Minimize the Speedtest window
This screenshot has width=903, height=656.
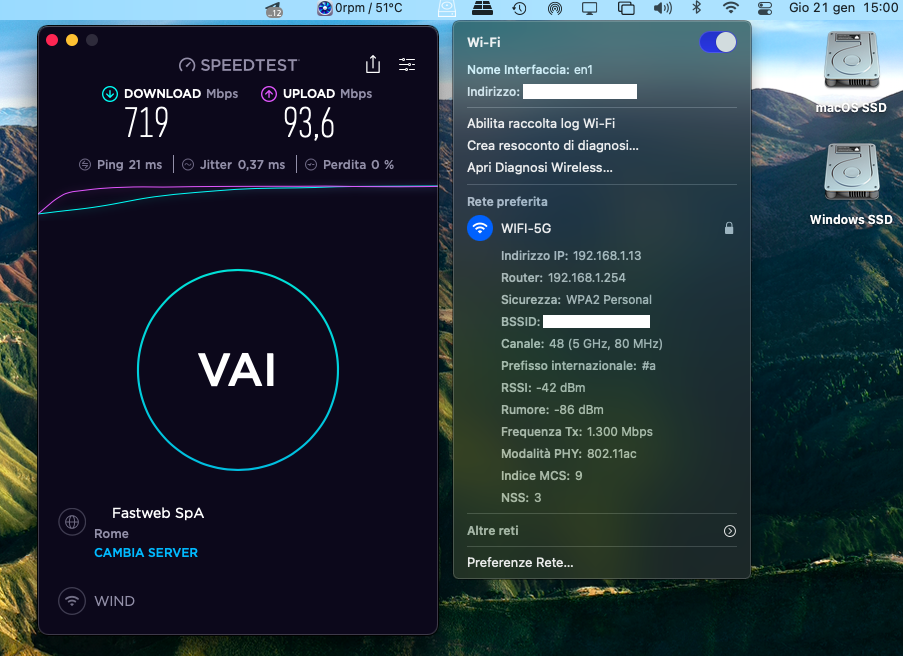pyautogui.click(x=72, y=40)
